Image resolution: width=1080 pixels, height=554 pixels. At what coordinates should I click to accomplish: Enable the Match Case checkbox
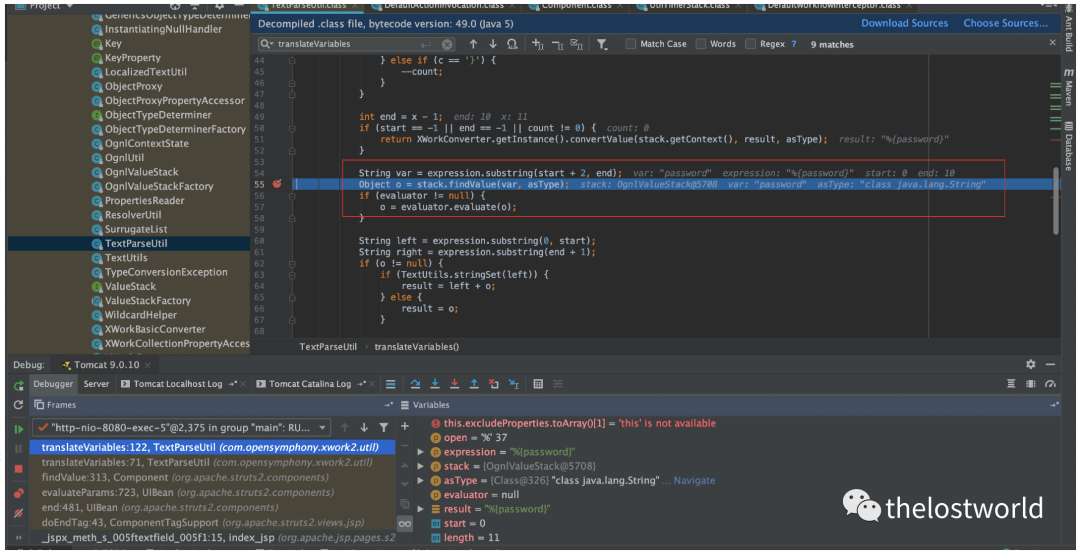coord(631,44)
